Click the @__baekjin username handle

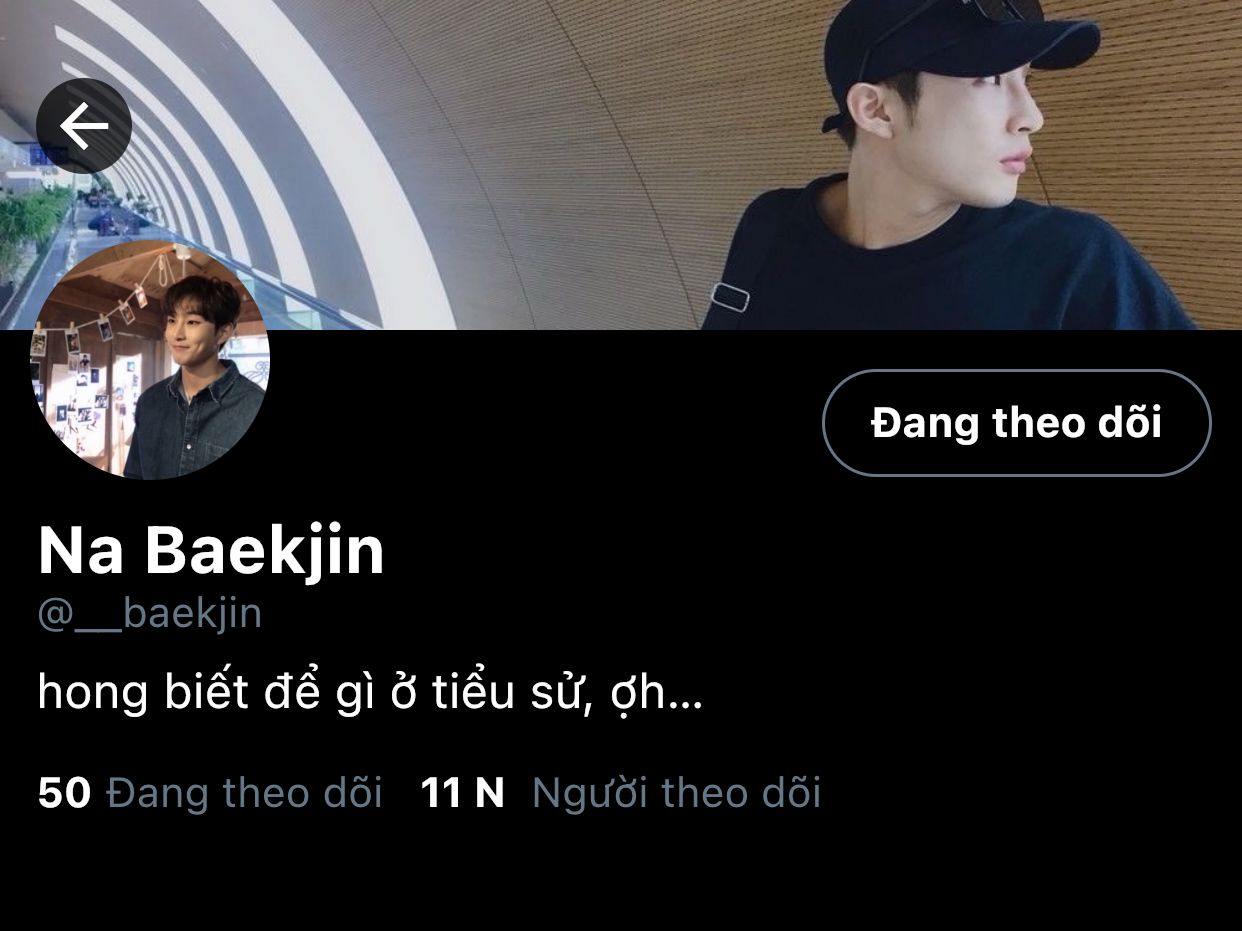[x=150, y=613]
